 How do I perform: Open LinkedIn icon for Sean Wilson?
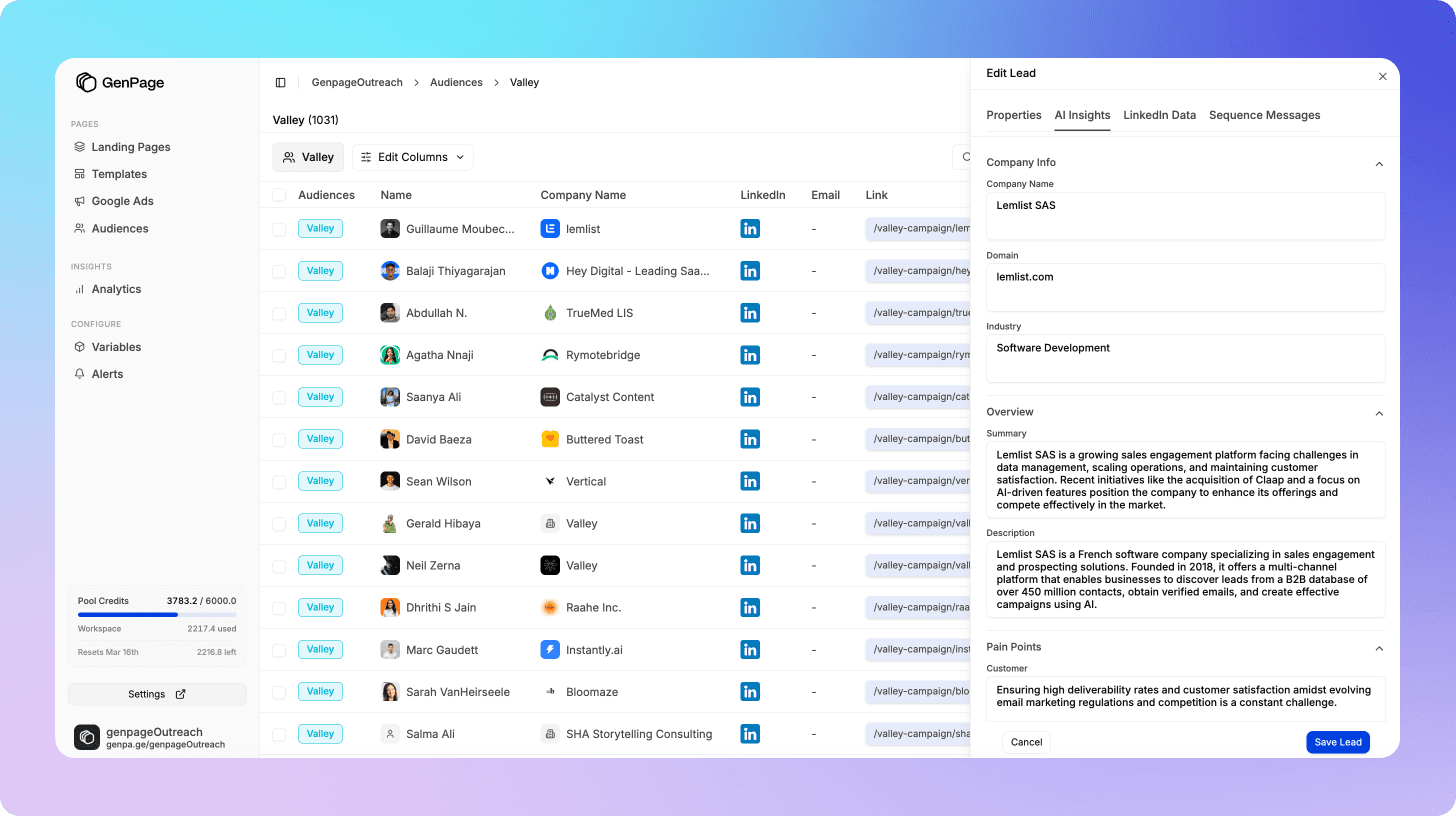point(750,481)
